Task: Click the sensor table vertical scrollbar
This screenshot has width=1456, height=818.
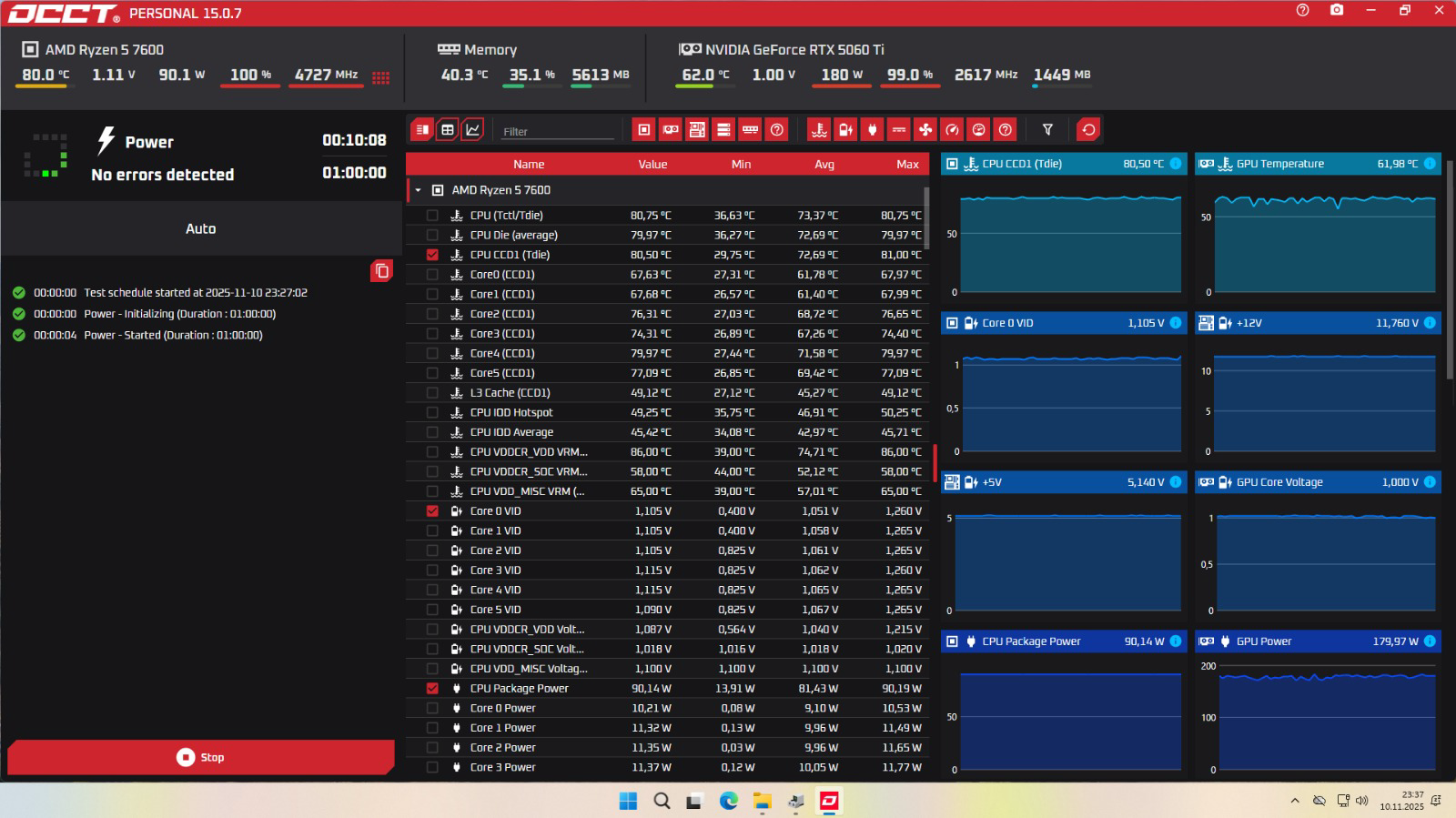Action: pyautogui.click(x=926, y=218)
